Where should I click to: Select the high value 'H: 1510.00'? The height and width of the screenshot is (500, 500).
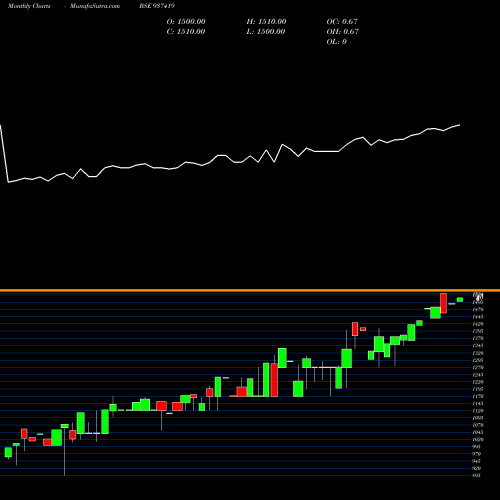click(266, 22)
